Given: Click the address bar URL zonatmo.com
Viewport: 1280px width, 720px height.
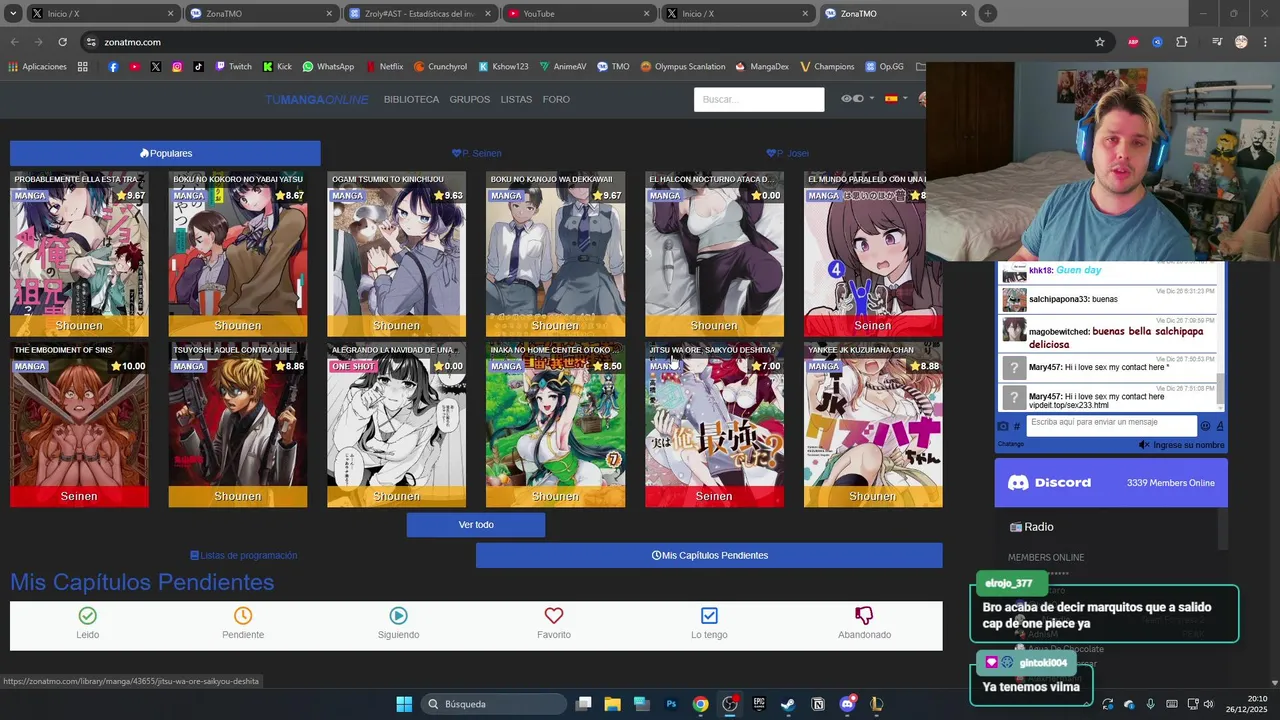Looking at the screenshot, I should pyautogui.click(x=132, y=42).
